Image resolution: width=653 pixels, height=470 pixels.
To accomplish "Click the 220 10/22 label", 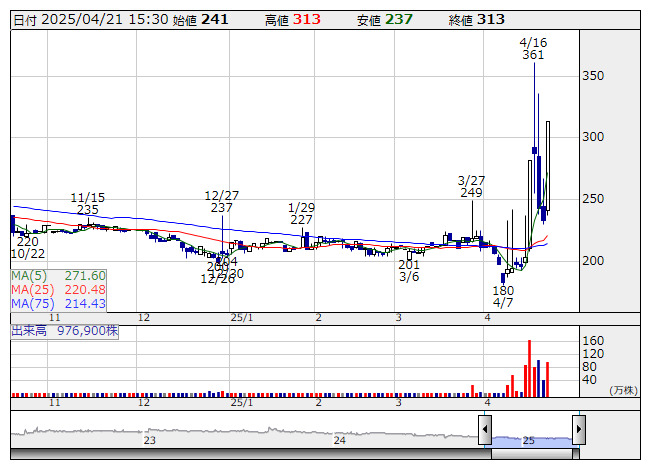I will pos(28,248).
